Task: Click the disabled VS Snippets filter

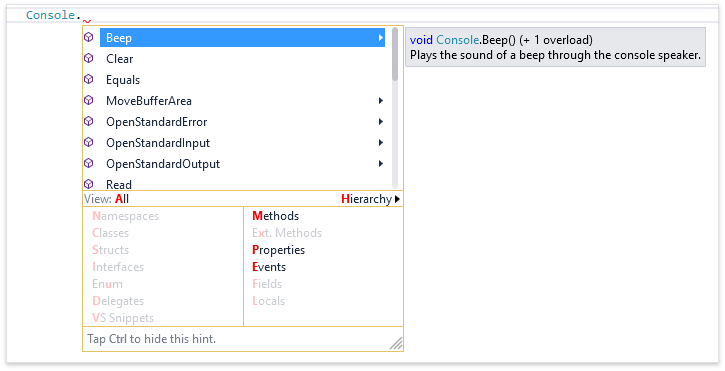Action: pyautogui.click(x=123, y=318)
